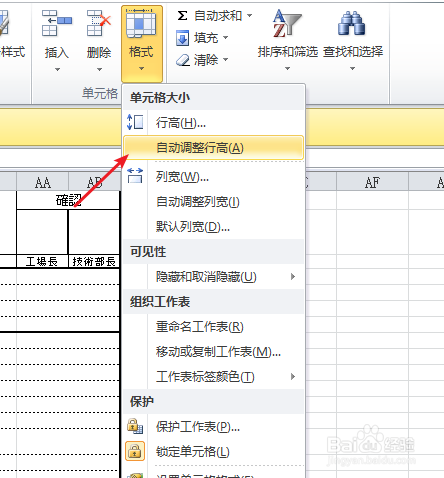
Task: Click the cell containing 確認
Action: (68, 200)
